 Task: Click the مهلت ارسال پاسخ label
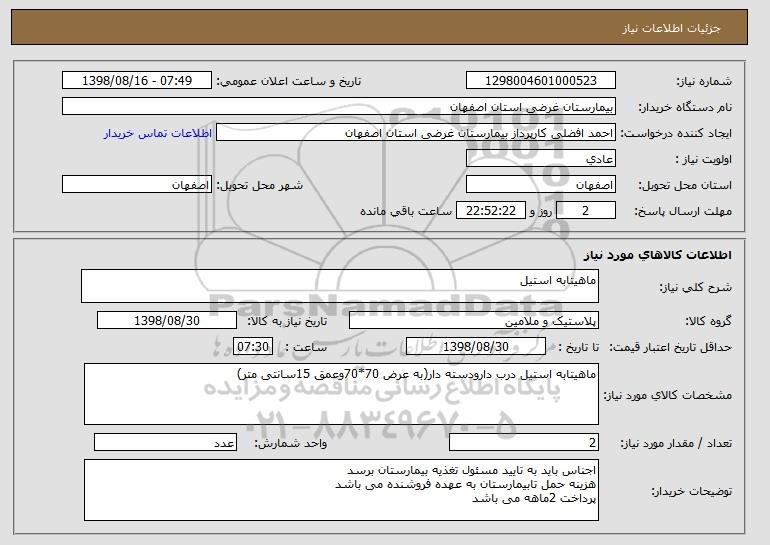pyautogui.click(x=683, y=211)
